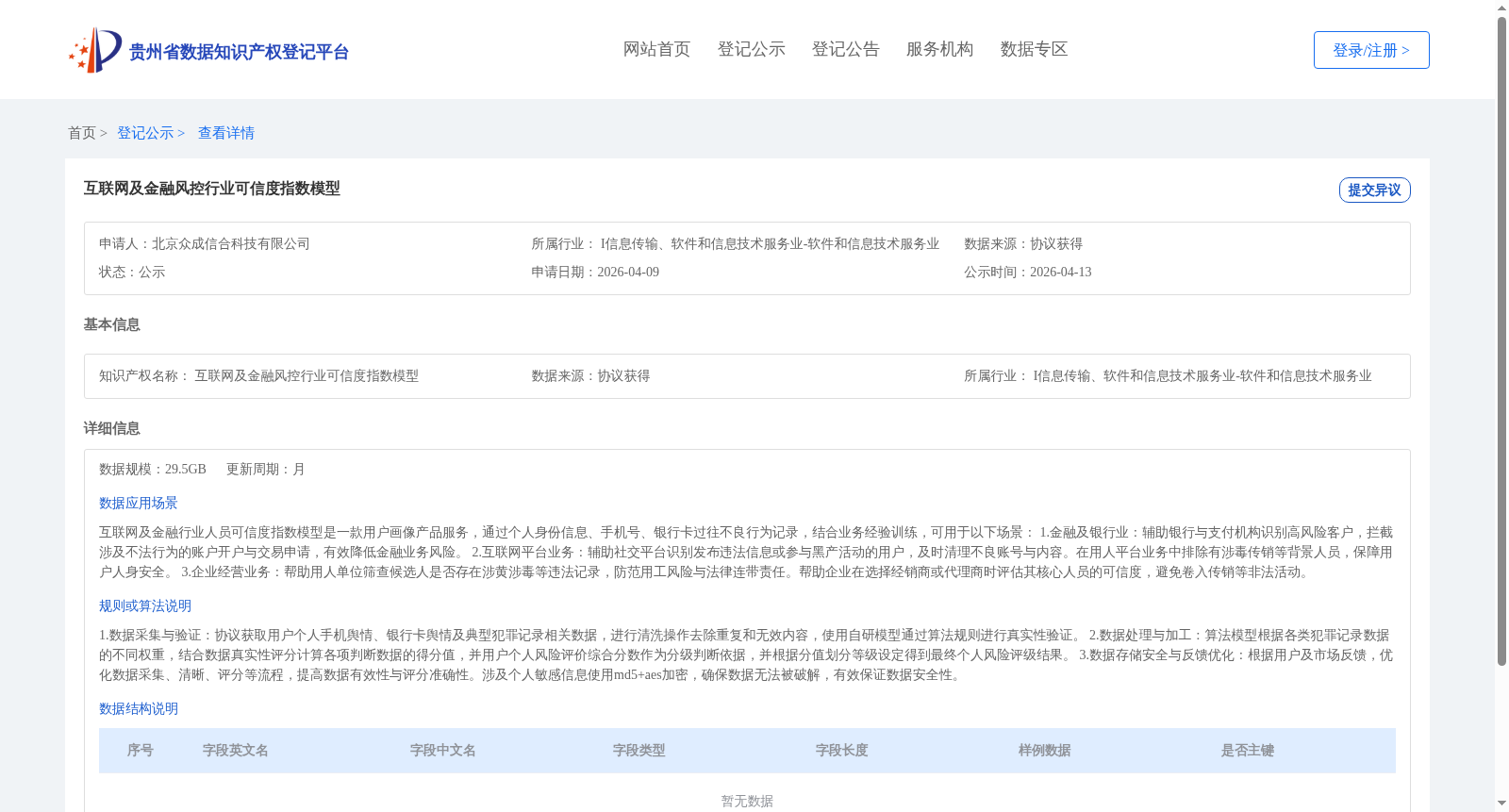The height and width of the screenshot is (812, 1509).
Task: Click the 基本信息 section heading
Action: [x=111, y=324]
